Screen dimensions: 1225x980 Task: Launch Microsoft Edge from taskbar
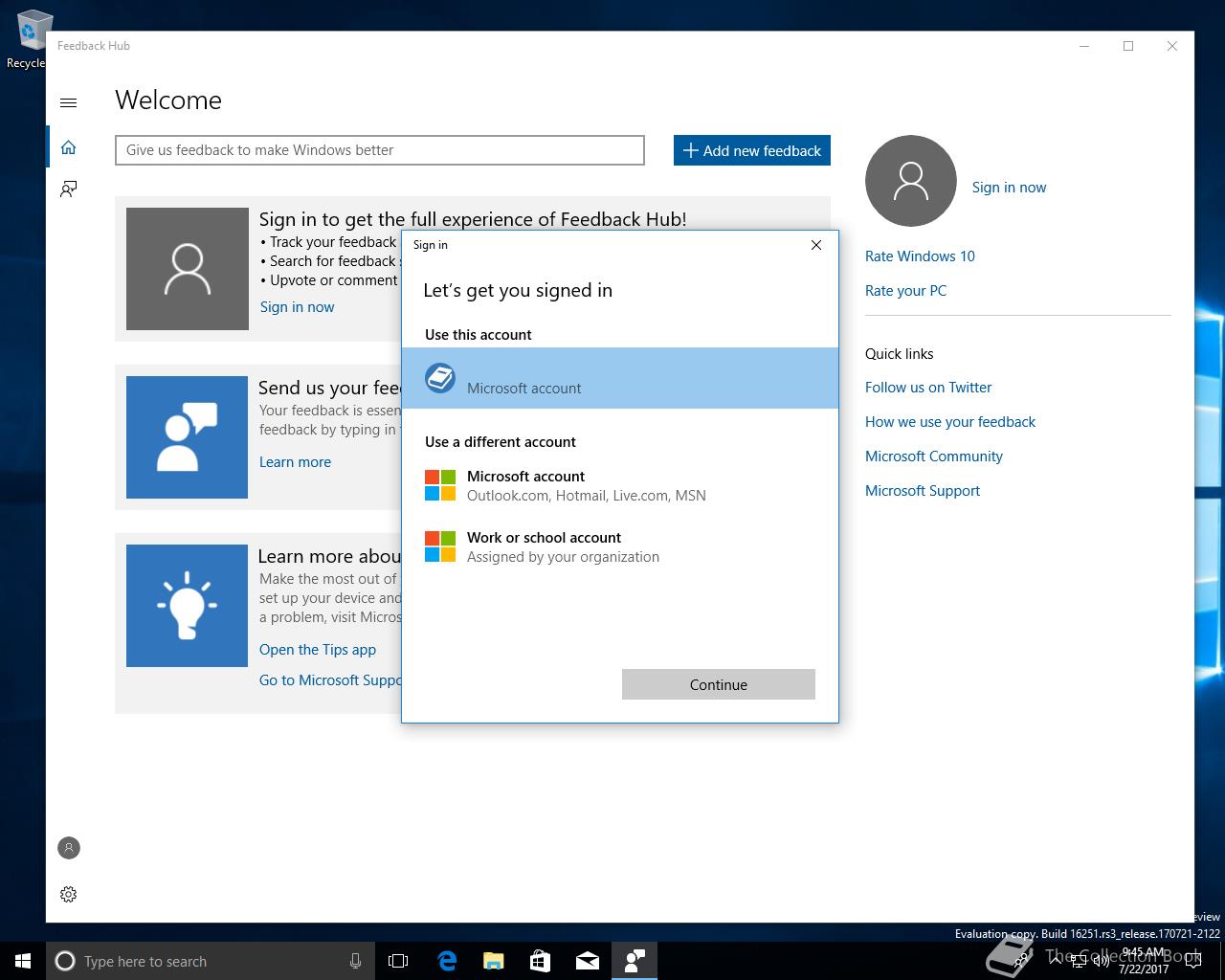447,961
